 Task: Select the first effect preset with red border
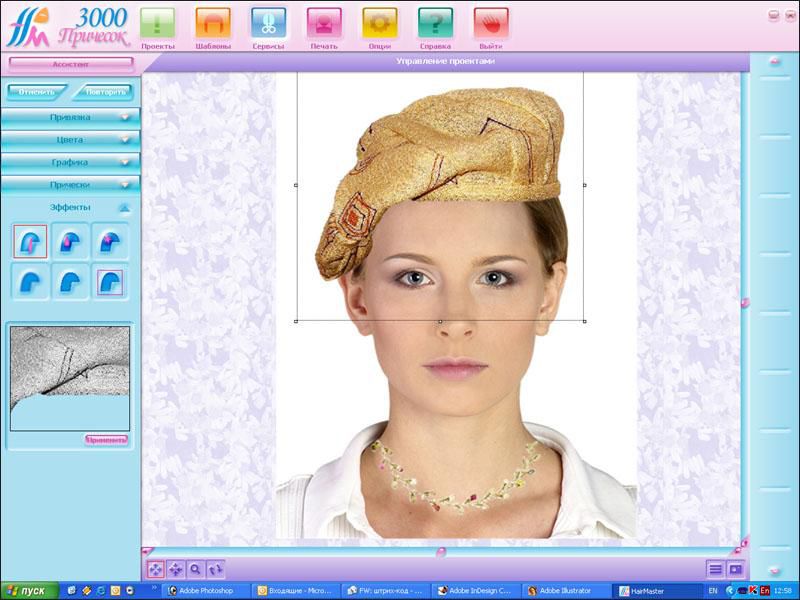pos(29,242)
